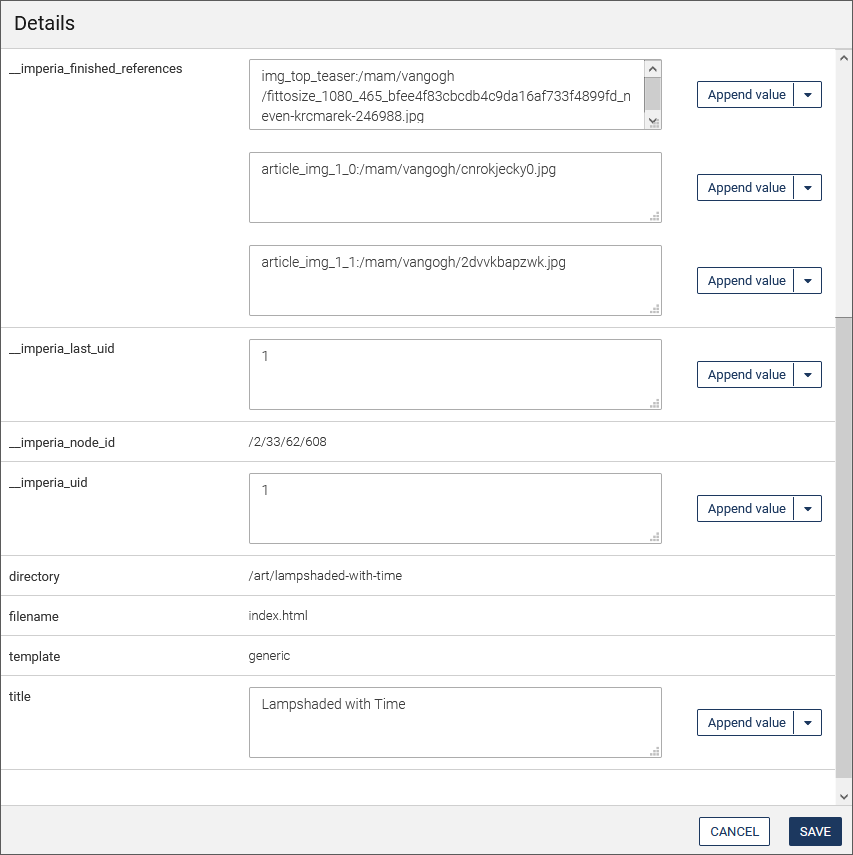The image size is (853, 855).
Task: Click the Details dialog heading
Action: click(45, 23)
